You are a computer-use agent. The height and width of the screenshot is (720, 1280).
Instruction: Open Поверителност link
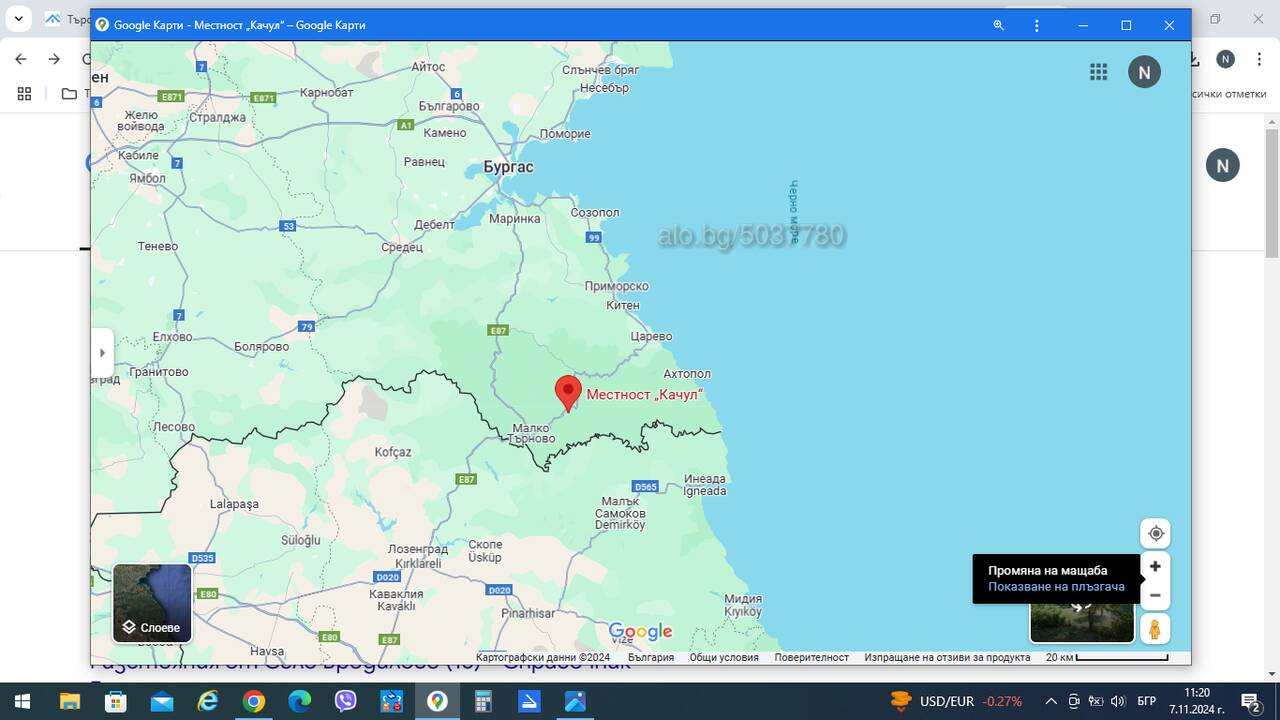point(811,657)
